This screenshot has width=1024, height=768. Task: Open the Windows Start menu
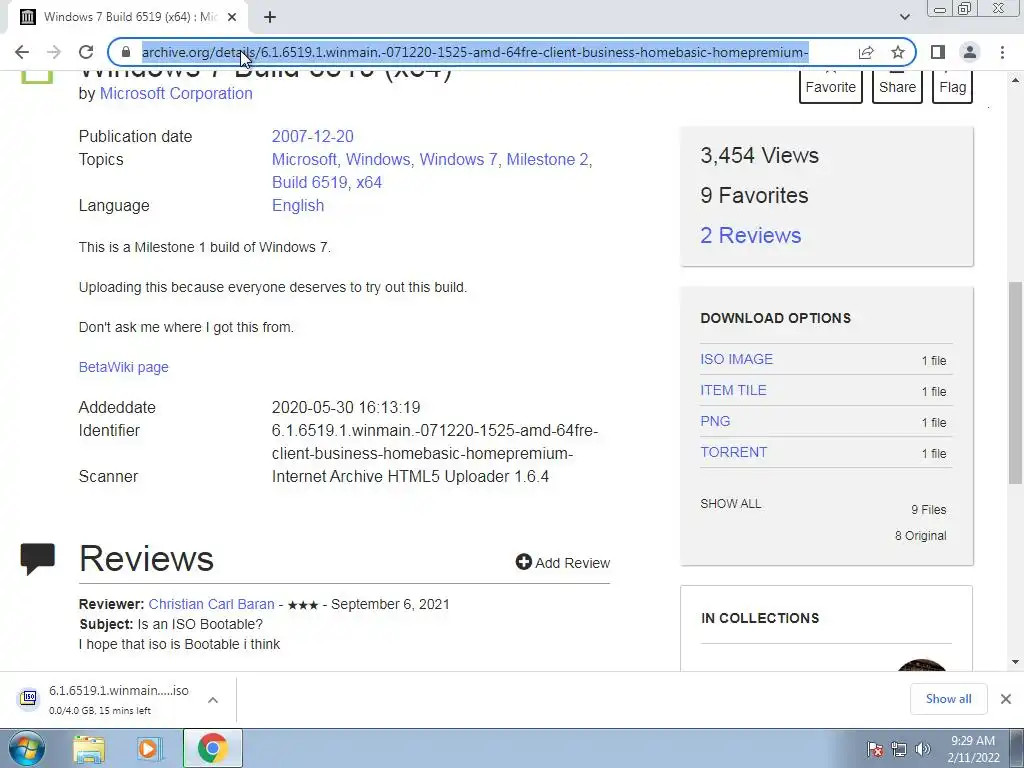click(26, 749)
